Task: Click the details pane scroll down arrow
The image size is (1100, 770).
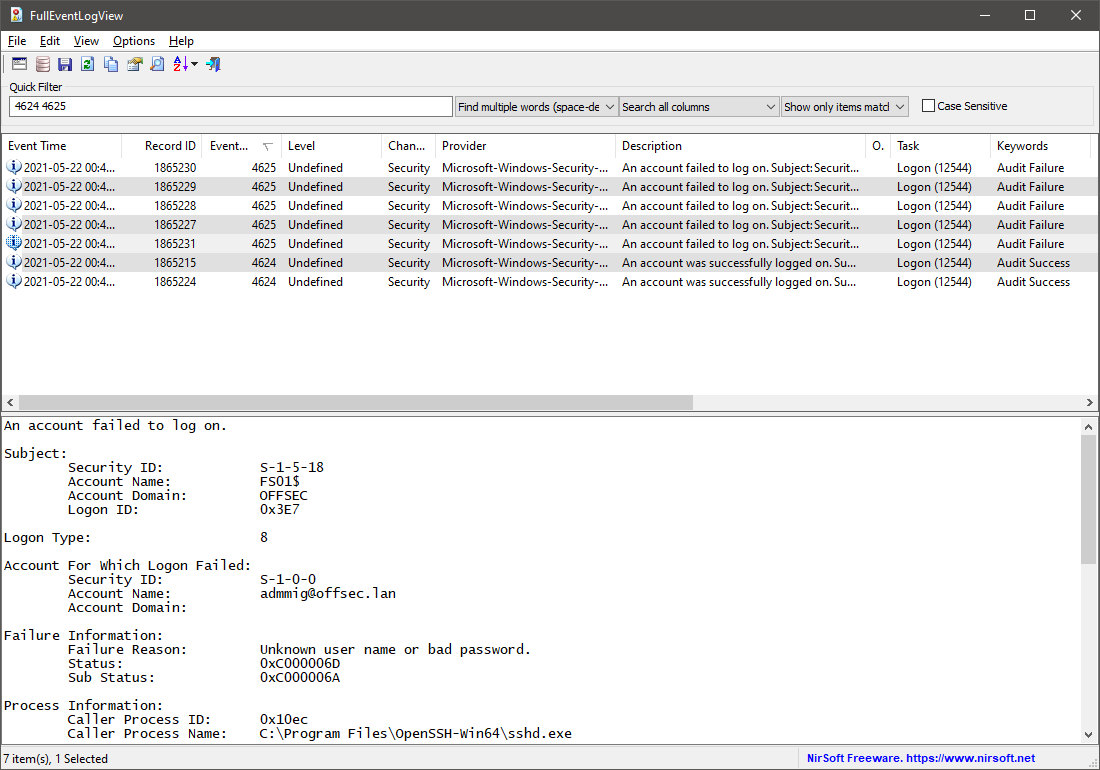Action: pos(1088,735)
